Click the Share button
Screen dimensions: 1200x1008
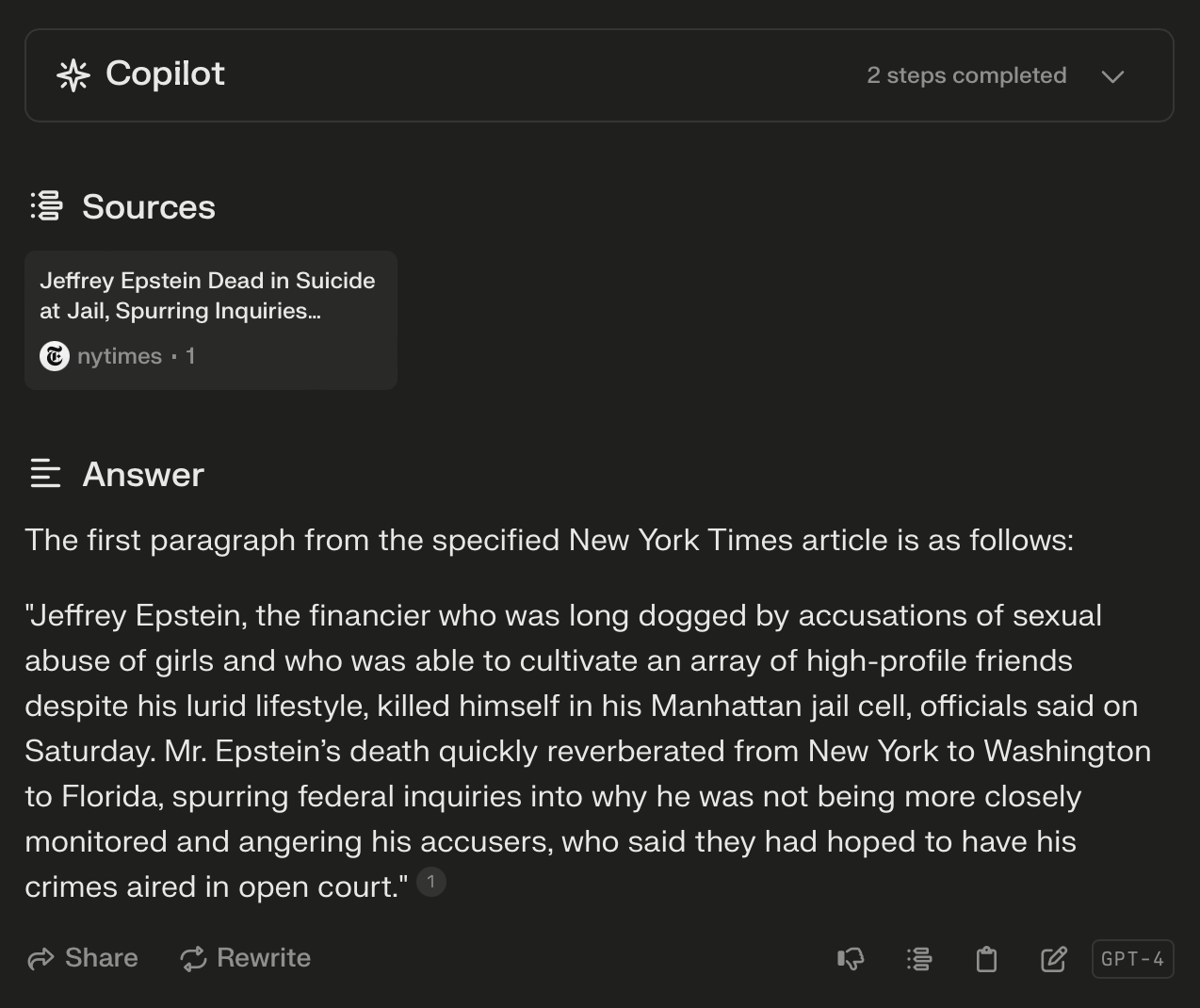83,958
